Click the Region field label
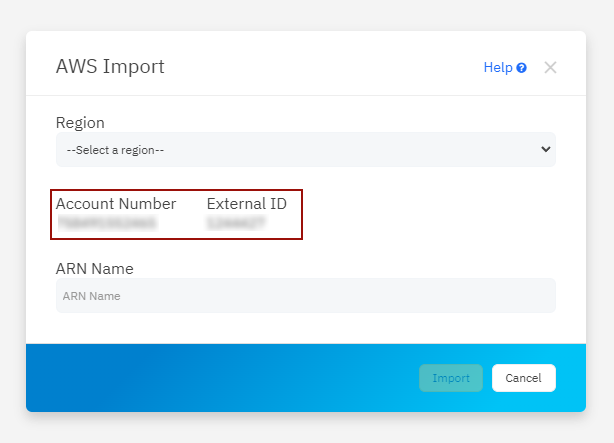Image resolution: width=614 pixels, height=443 pixels. point(80,123)
